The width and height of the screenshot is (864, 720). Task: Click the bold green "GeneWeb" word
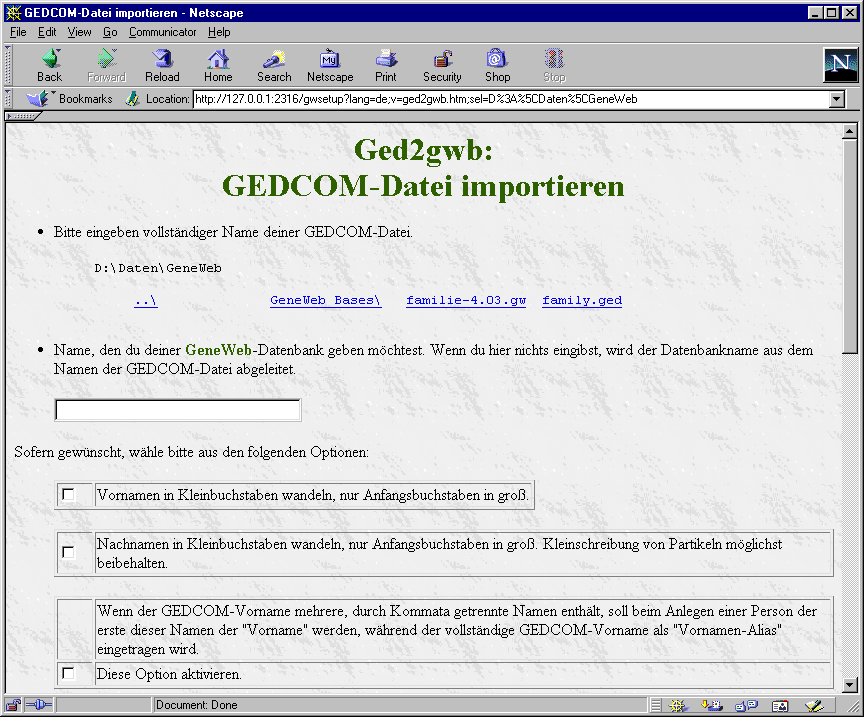click(x=218, y=350)
